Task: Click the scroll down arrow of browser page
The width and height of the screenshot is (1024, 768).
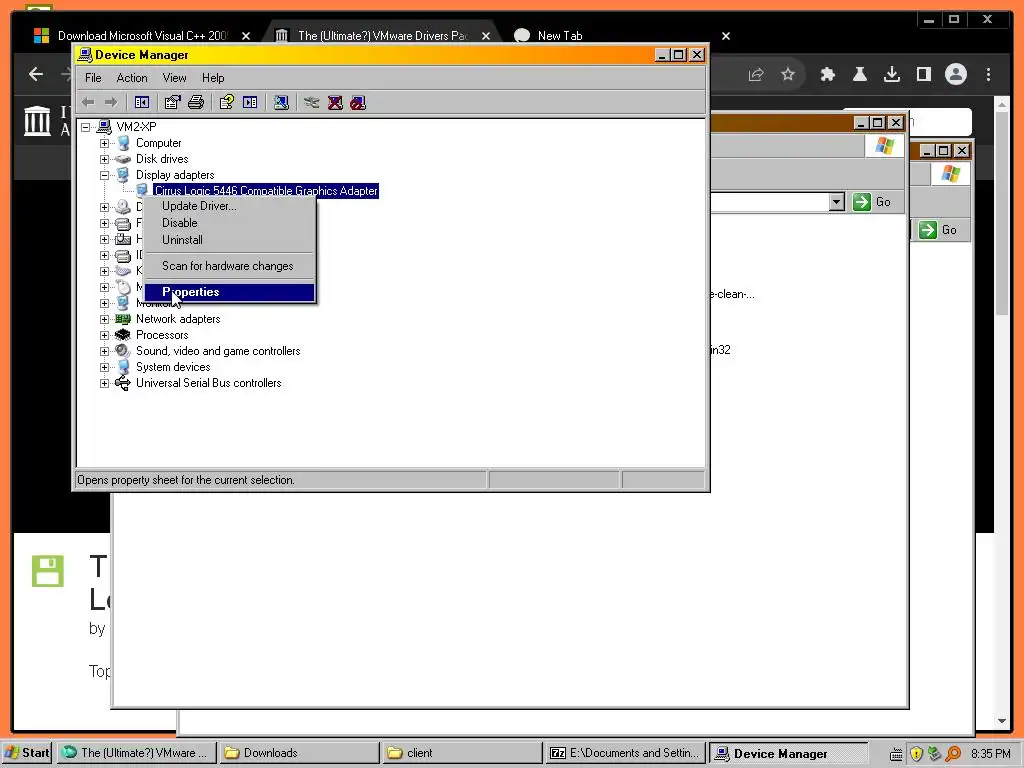Action: 1002,721
